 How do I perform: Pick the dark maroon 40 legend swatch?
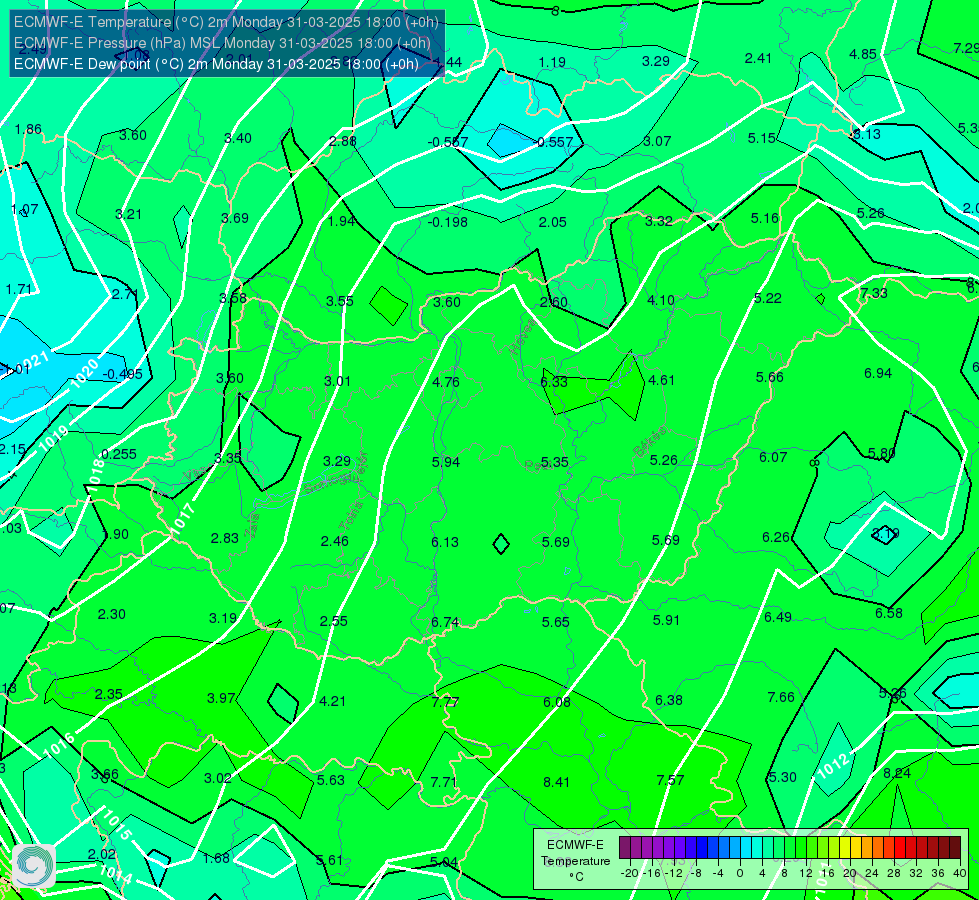click(x=955, y=848)
